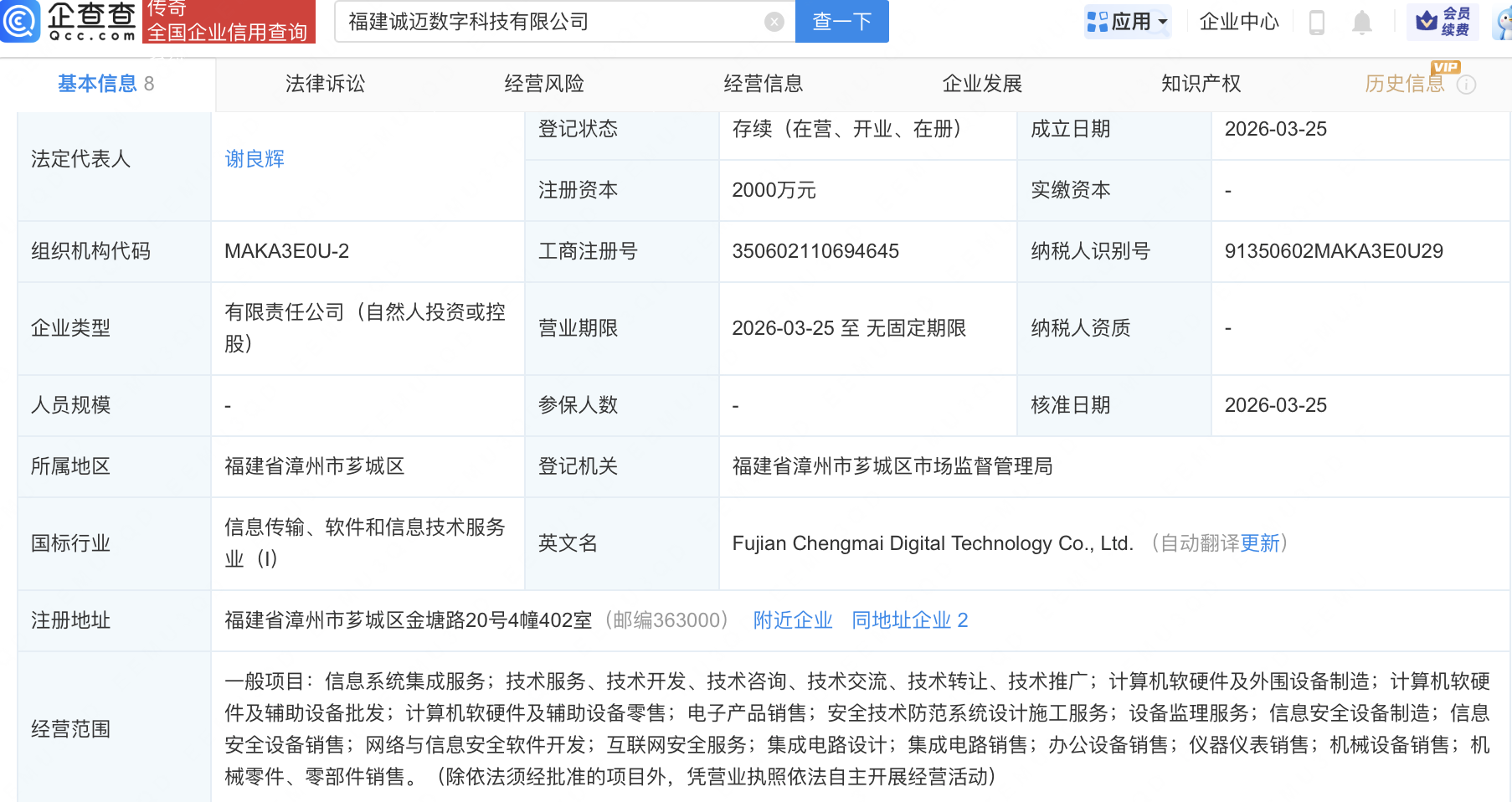The height and width of the screenshot is (802, 1512).
Task: Click inside the company search input field
Action: coord(553,22)
